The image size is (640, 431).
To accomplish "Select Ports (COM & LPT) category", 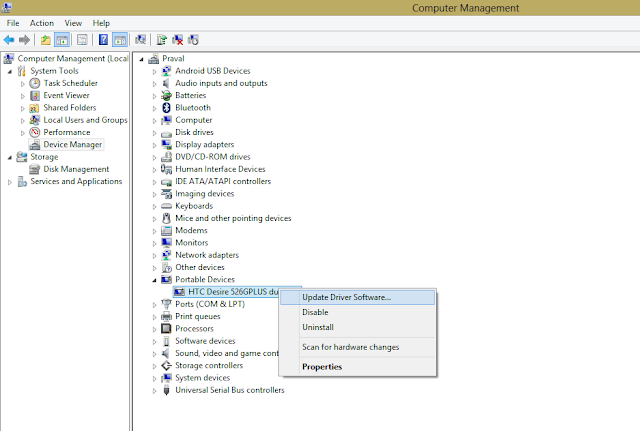I will coord(210,304).
